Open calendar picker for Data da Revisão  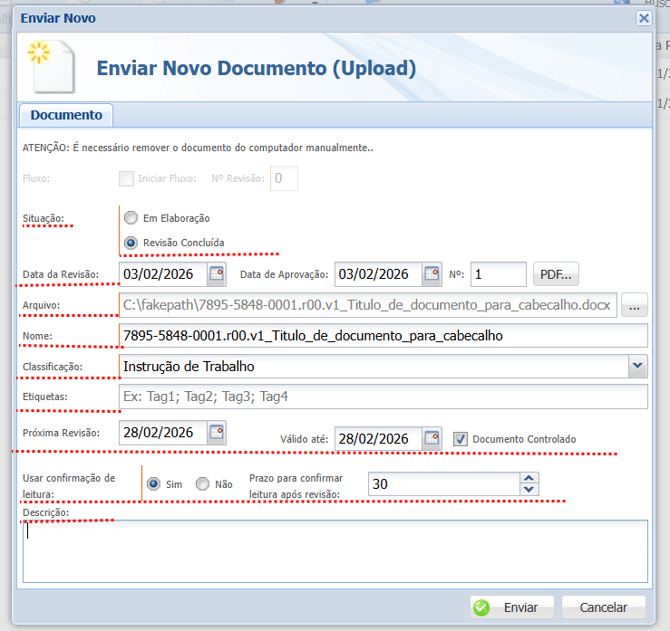coord(217,273)
